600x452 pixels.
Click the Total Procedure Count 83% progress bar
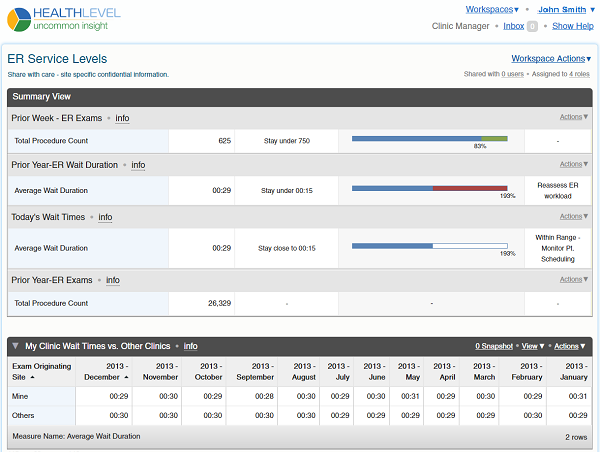pyautogui.click(x=429, y=139)
